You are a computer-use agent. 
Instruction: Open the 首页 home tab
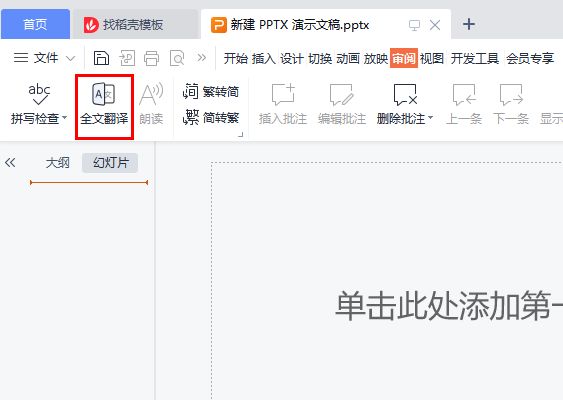(x=35, y=24)
